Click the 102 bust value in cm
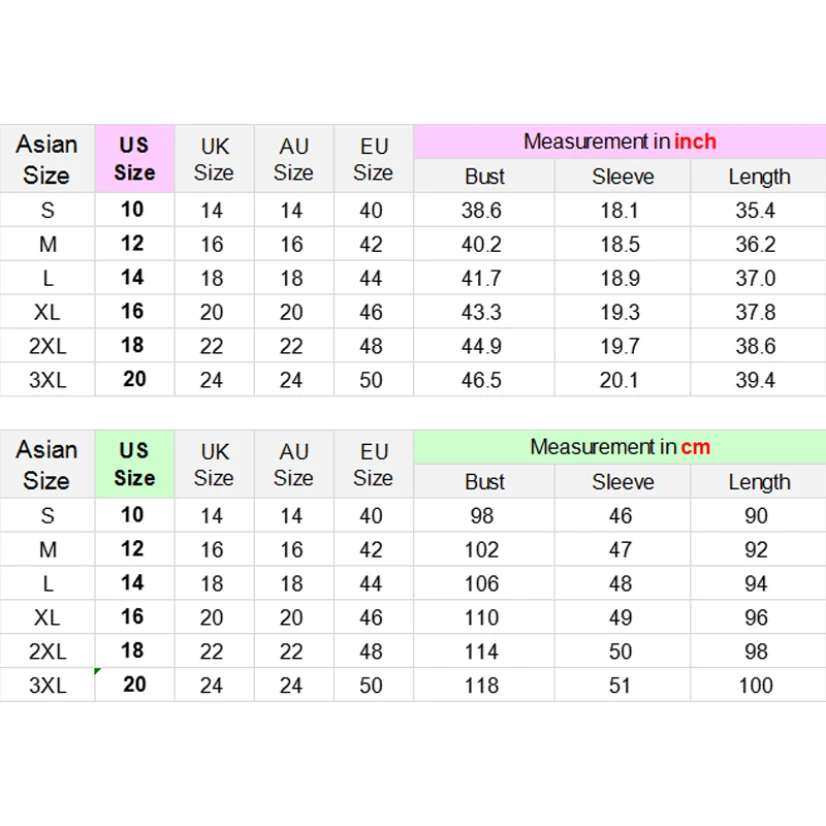 [482, 550]
